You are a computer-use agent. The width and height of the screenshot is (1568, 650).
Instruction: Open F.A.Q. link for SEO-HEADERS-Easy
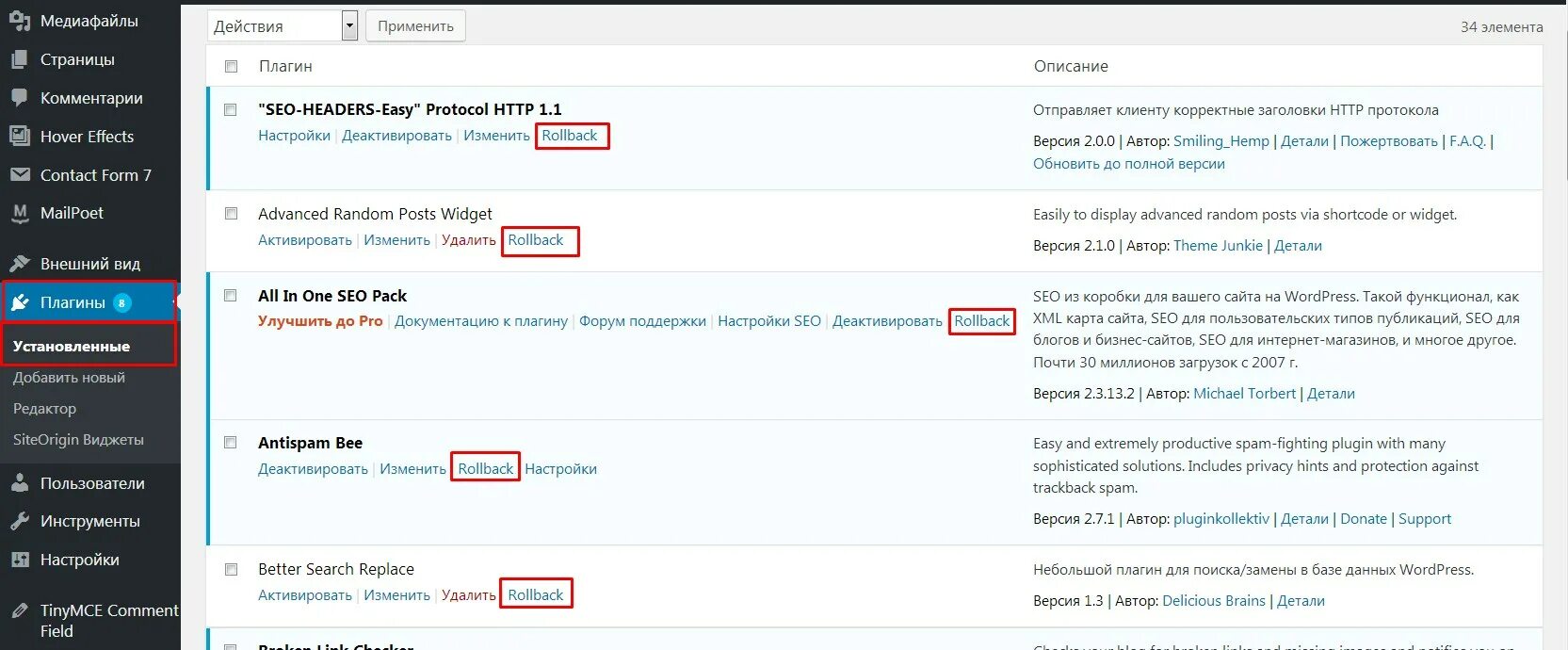click(x=1467, y=141)
